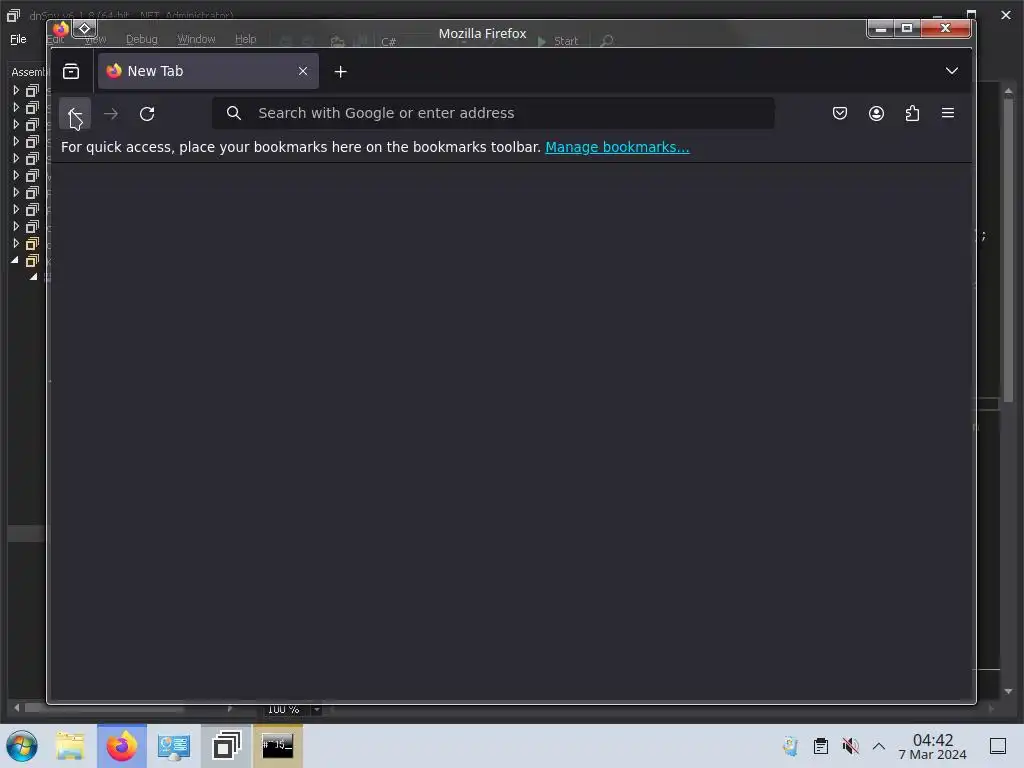Click dnSpy vertical scrollbar up arrow
The image size is (1024, 768).
point(1008,91)
